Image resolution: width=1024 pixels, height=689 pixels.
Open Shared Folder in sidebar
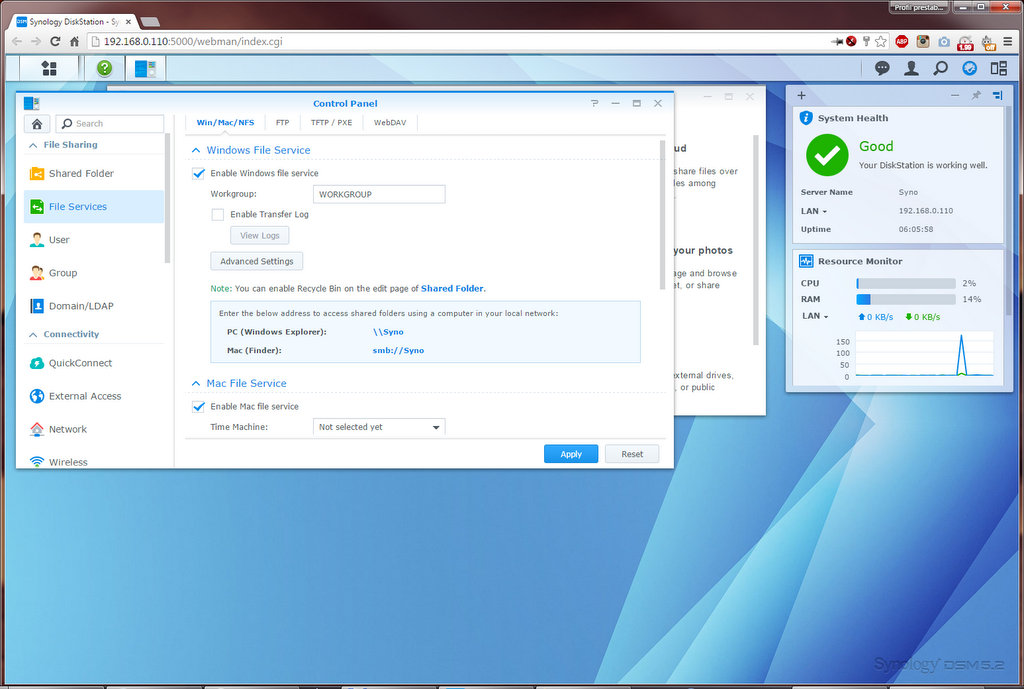(93, 174)
